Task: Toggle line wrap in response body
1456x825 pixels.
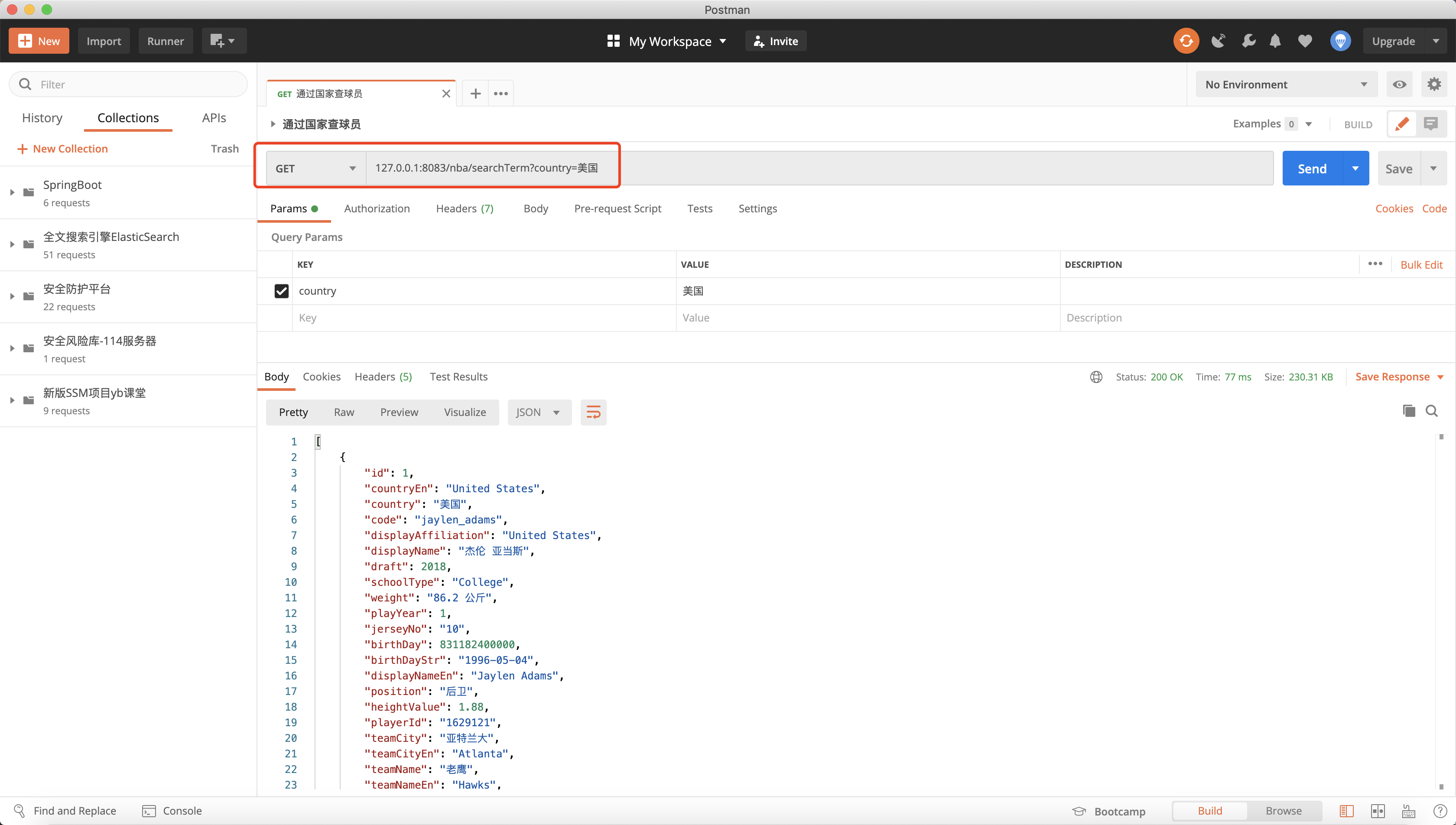Action: coord(593,412)
